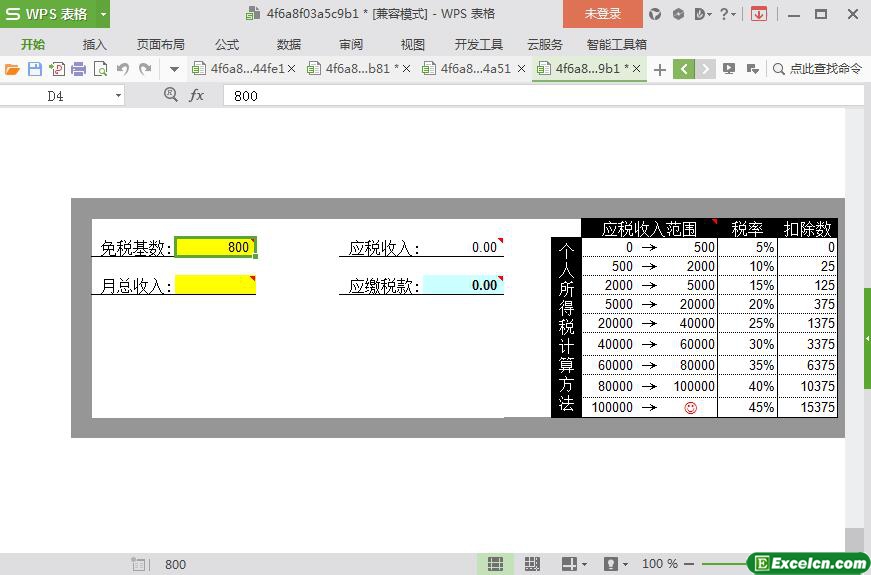Redo the last undone action

coord(145,69)
